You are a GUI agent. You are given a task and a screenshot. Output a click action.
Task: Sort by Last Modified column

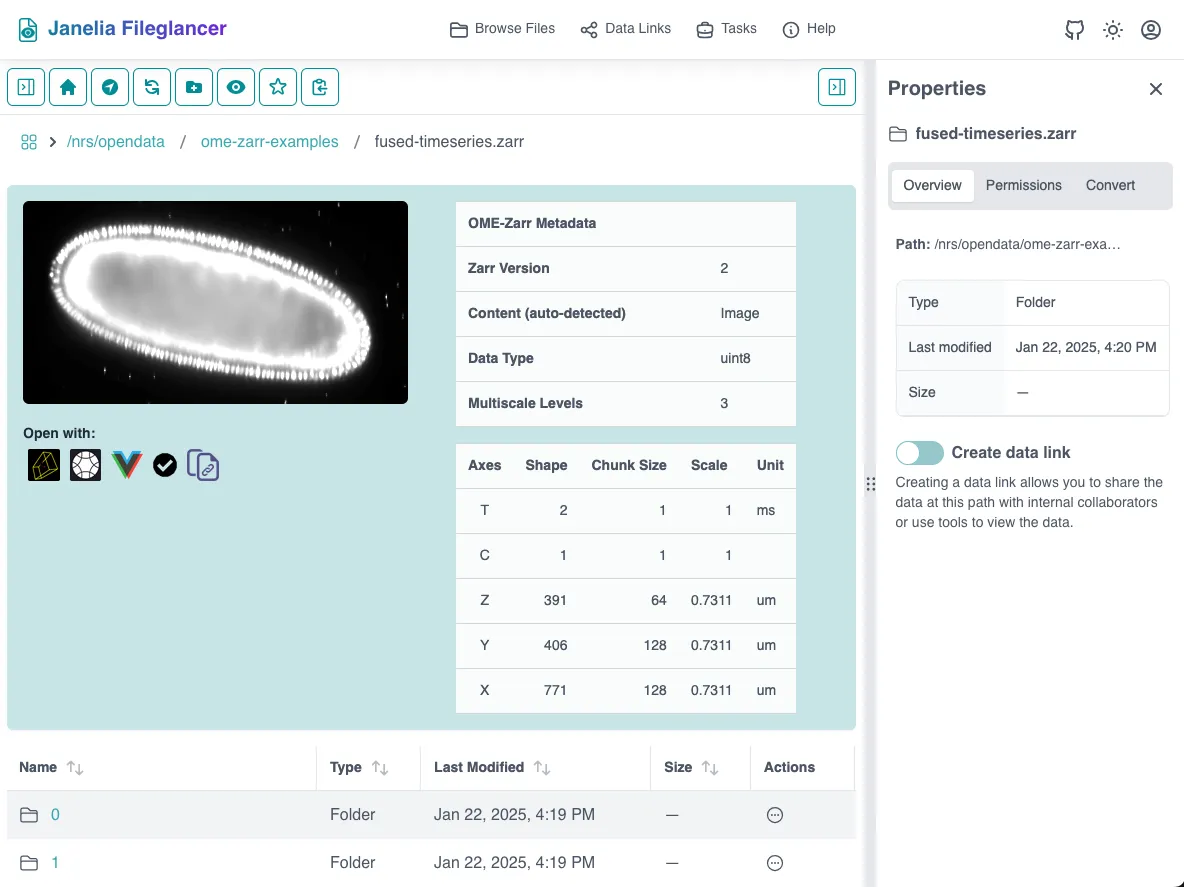(541, 767)
